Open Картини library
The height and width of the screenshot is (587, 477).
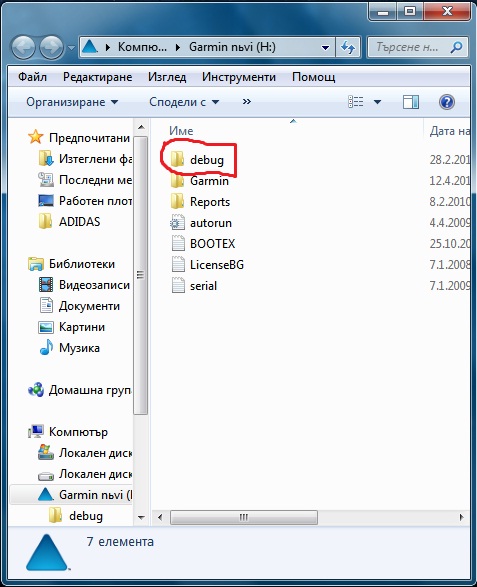click(x=82, y=327)
